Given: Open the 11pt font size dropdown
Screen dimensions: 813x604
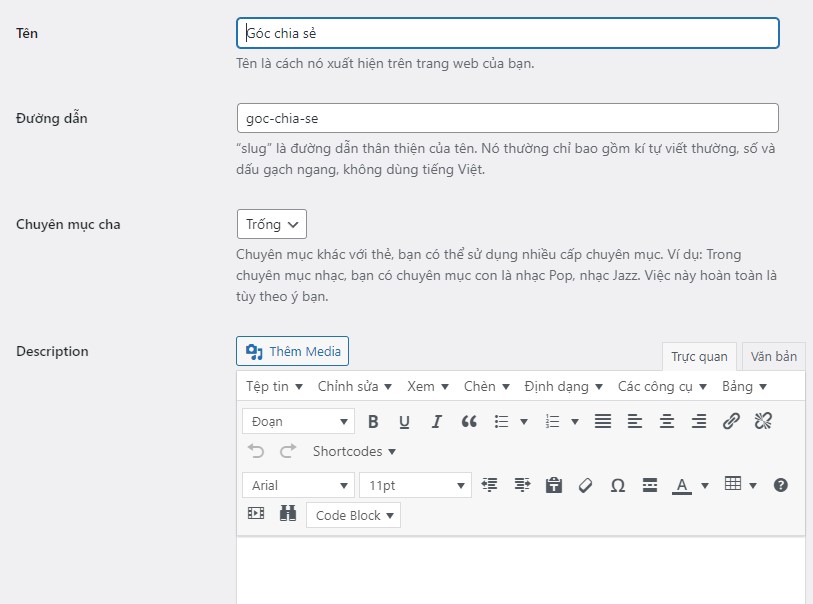Looking at the screenshot, I should click(416, 485).
